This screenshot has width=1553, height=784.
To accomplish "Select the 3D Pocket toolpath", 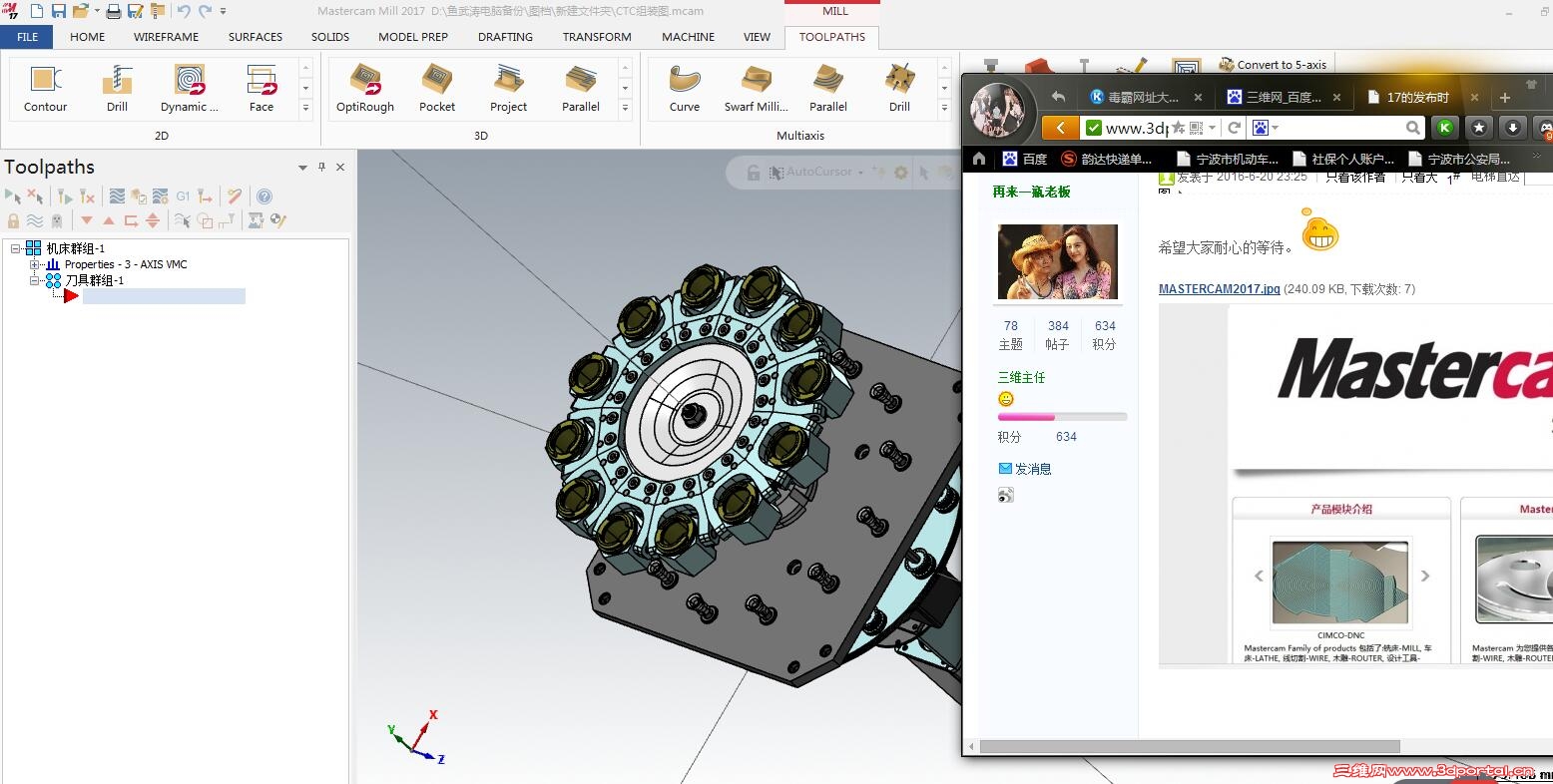I will pos(437,88).
